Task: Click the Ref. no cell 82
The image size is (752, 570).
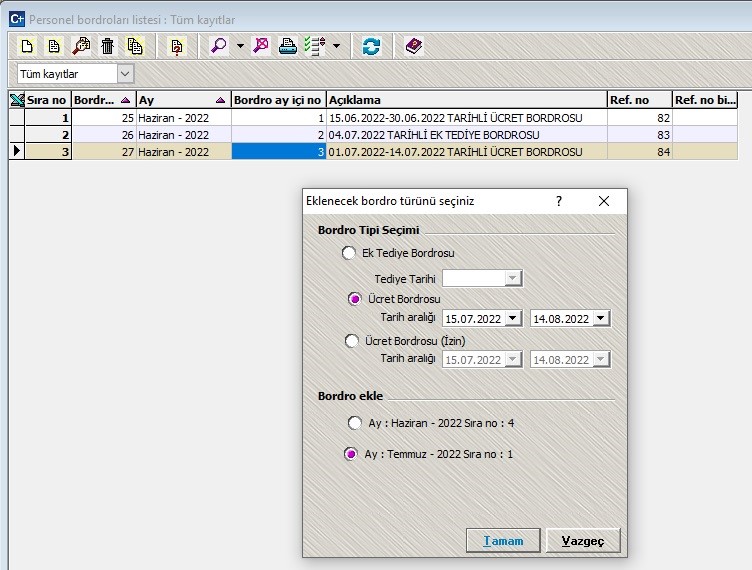Action: pos(639,118)
